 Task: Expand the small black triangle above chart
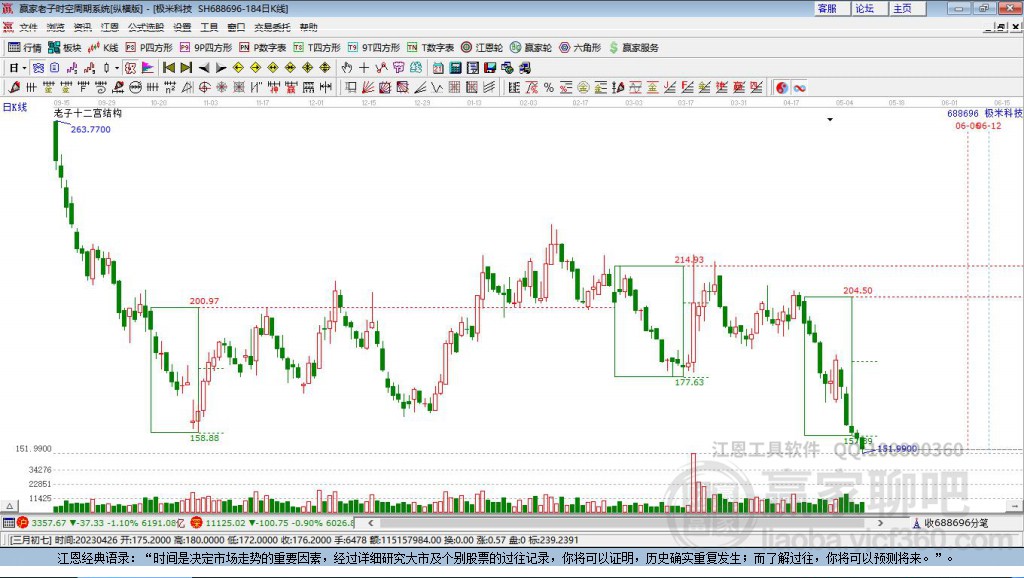[x=829, y=120]
